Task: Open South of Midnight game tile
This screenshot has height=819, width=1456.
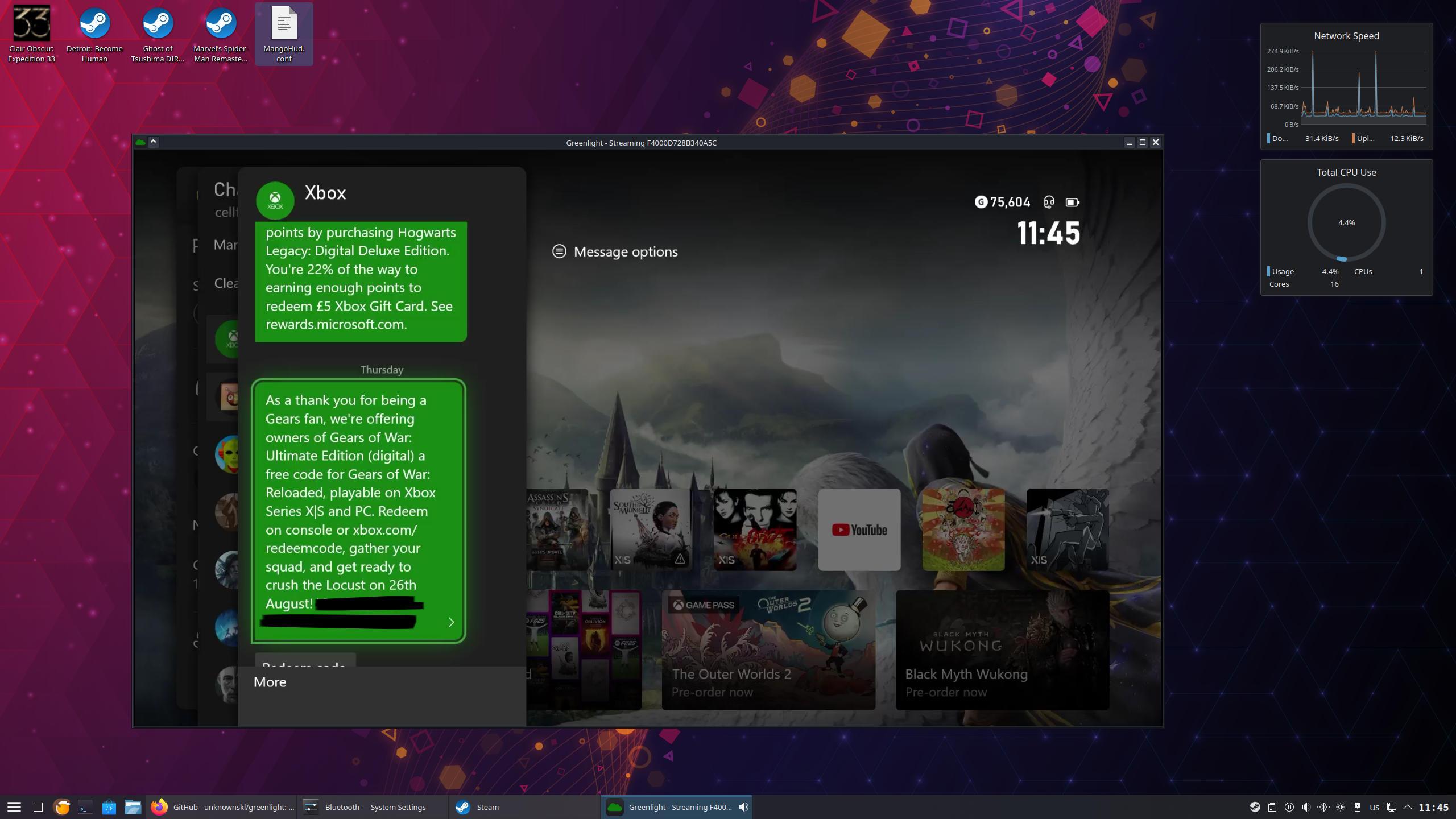Action: tap(651, 530)
